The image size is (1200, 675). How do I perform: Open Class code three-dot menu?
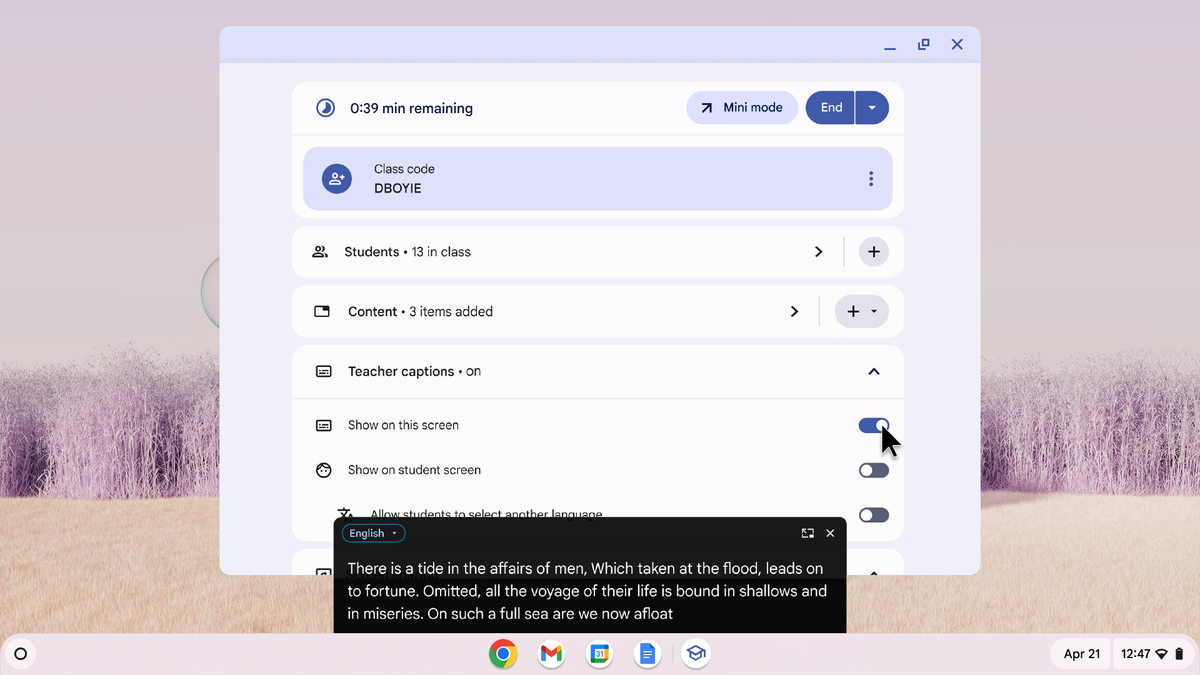point(871,179)
